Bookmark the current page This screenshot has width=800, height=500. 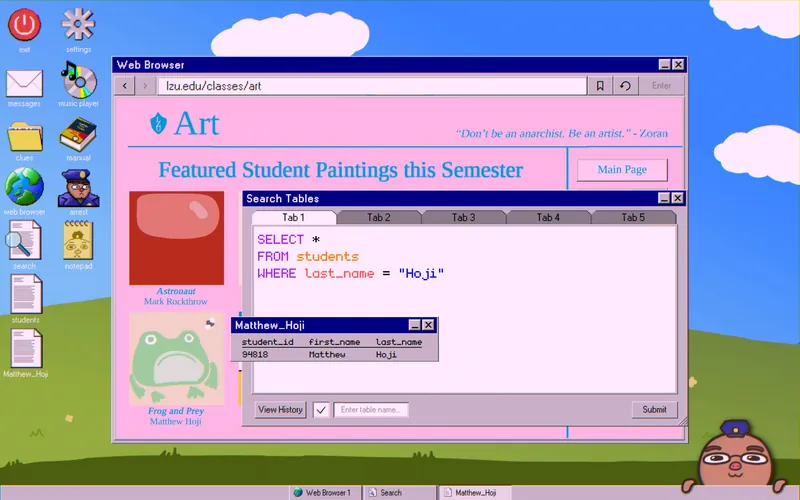(600, 86)
